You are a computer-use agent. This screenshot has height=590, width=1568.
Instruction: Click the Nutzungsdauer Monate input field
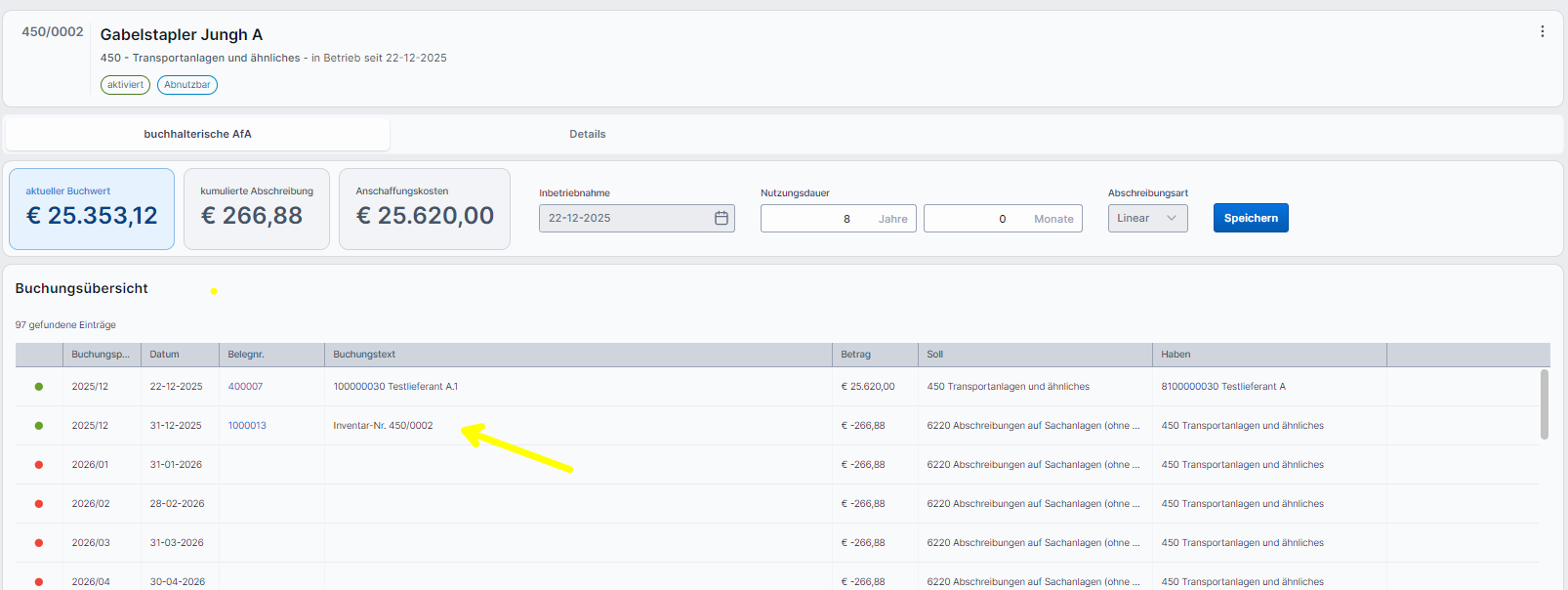pyautogui.click(x=976, y=219)
